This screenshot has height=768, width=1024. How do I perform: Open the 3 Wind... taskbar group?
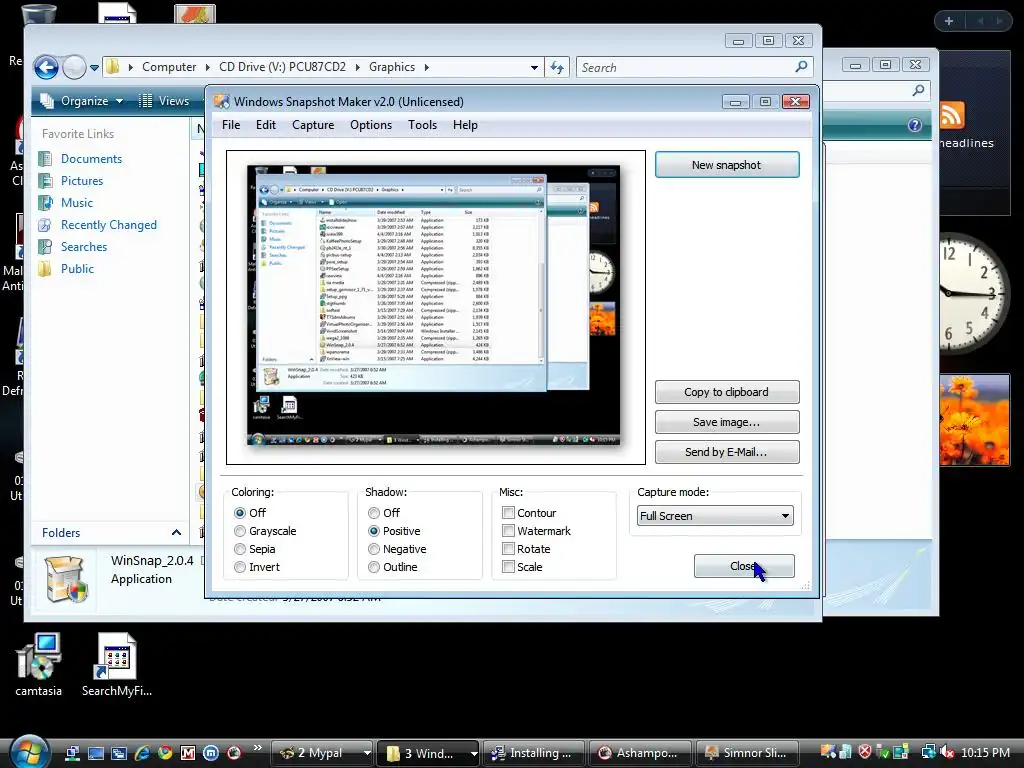click(x=428, y=753)
